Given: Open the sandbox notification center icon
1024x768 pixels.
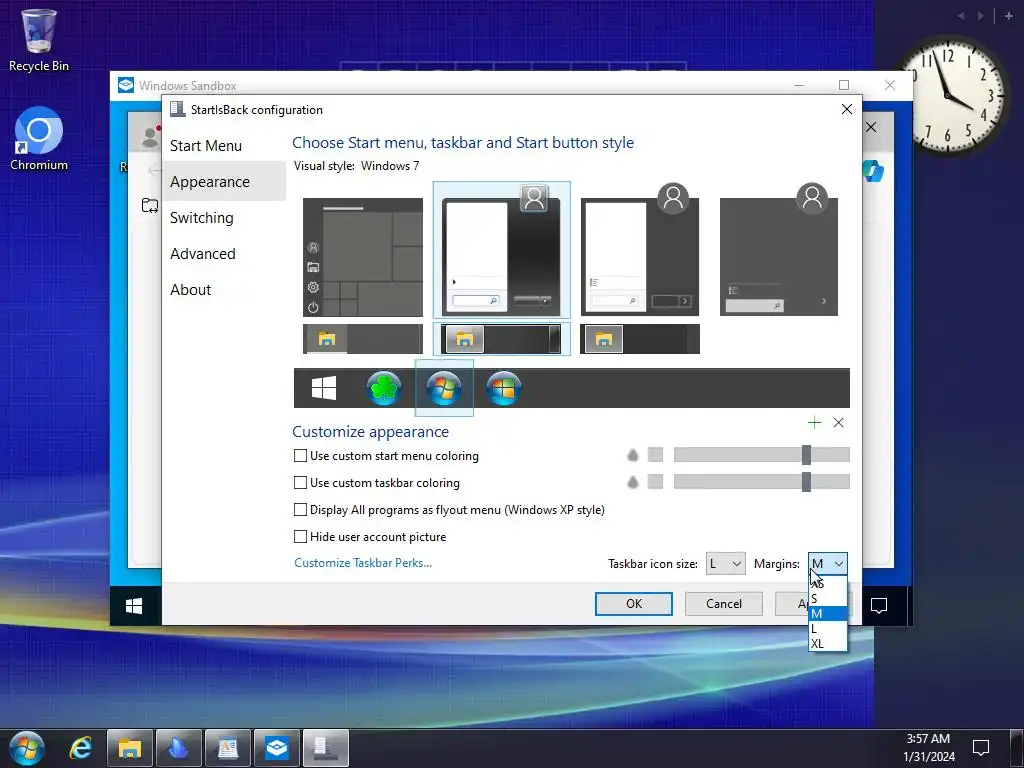Looking at the screenshot, I should pos(879,606).
